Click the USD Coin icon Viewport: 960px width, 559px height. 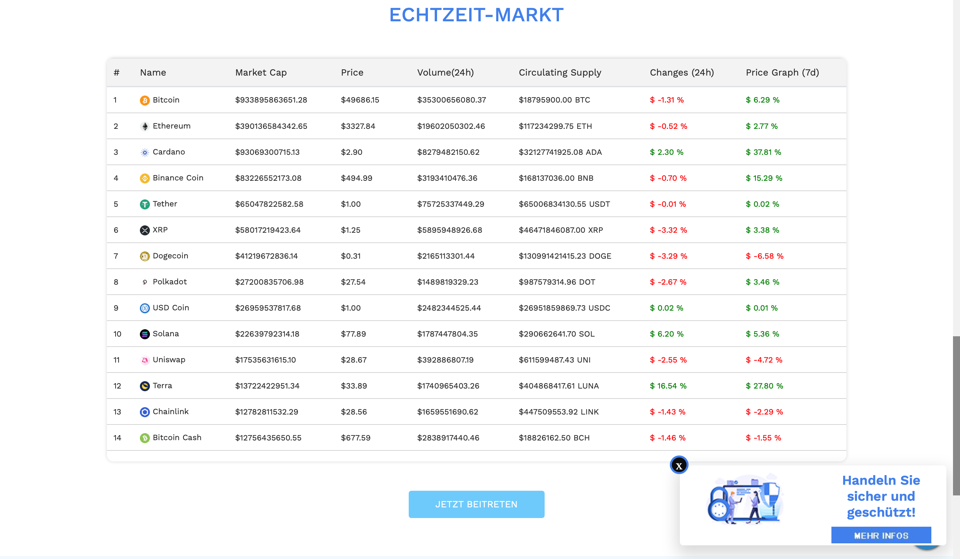(144, 308)
